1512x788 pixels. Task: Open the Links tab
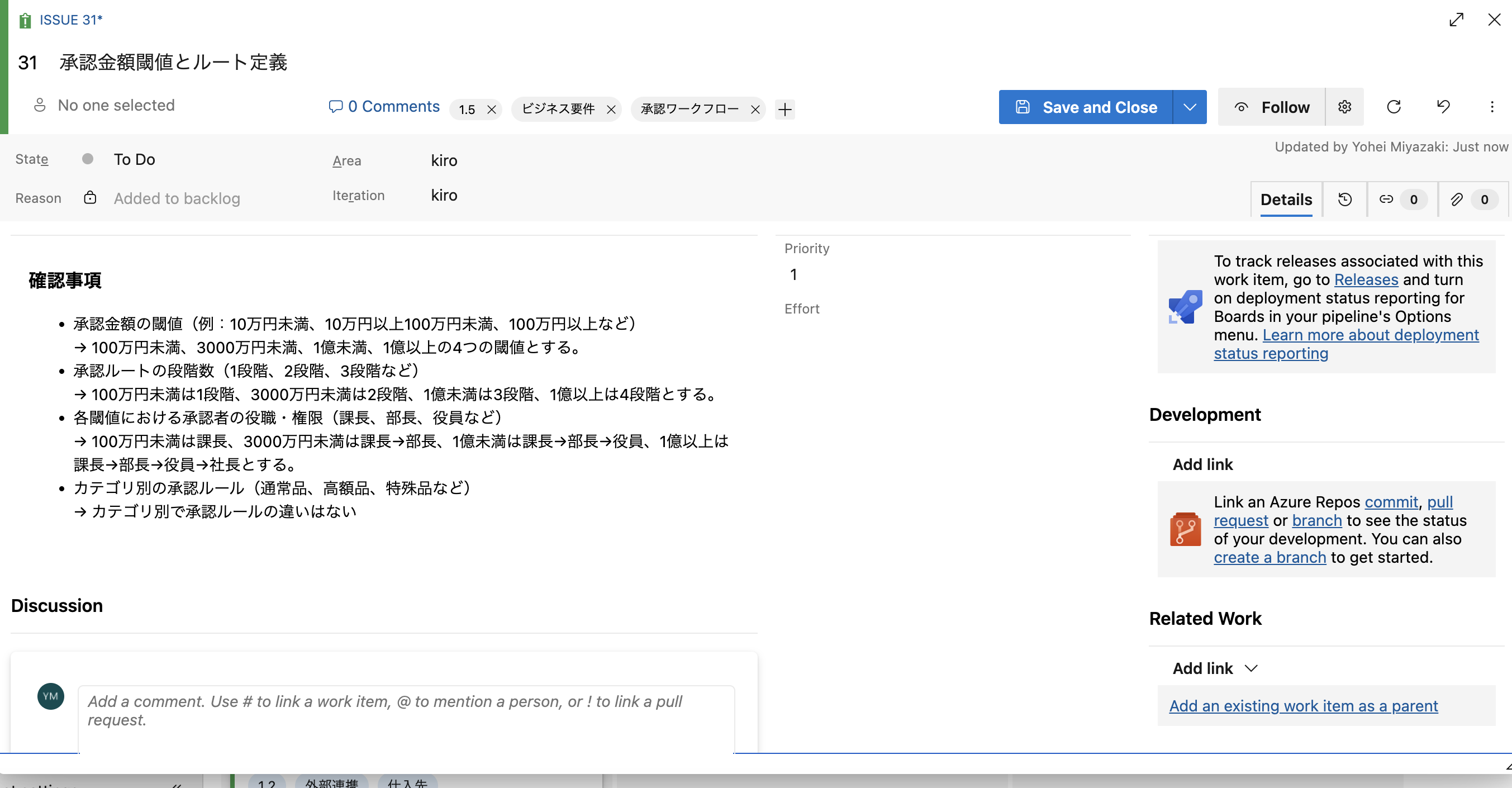1401,200
